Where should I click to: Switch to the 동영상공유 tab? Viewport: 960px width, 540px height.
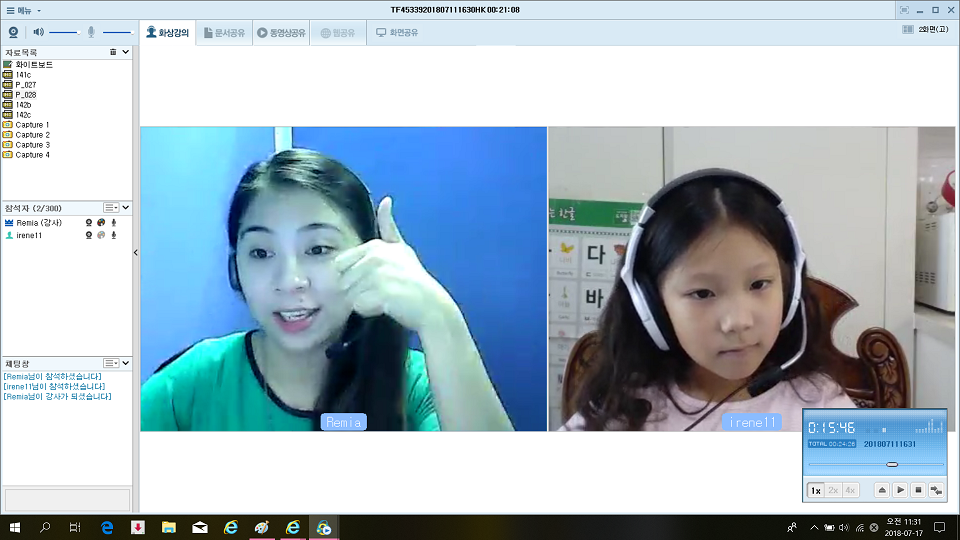[x=281, y=32]
